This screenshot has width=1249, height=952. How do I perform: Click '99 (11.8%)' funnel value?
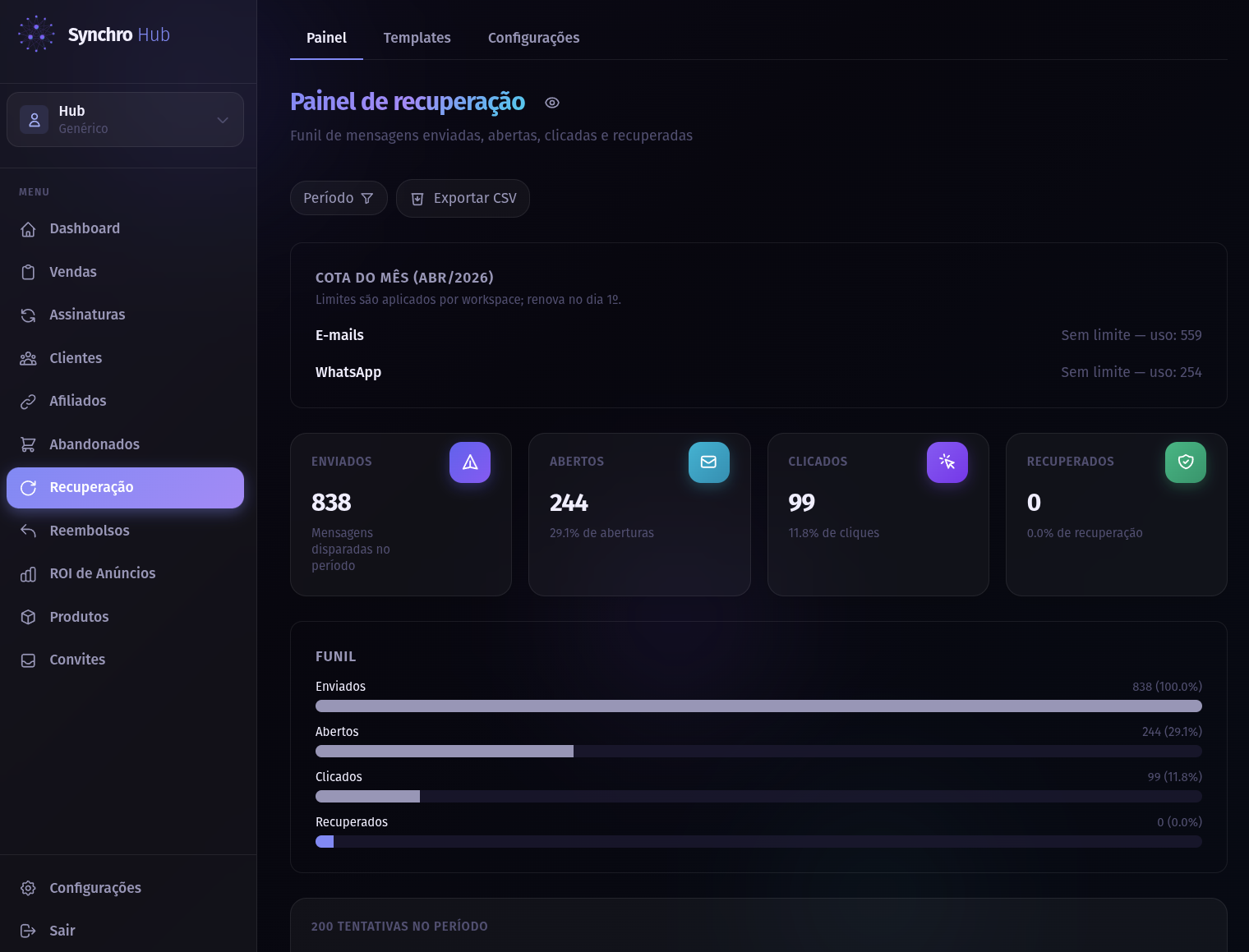[1175, 777]
